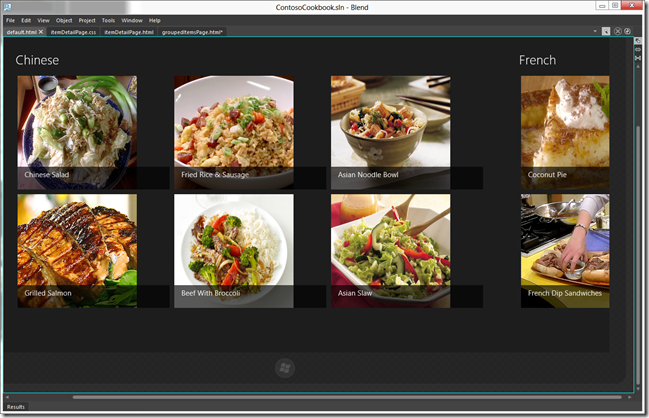Open the Object menu
The image size is (649, 418).
click(x=64, y=20)
